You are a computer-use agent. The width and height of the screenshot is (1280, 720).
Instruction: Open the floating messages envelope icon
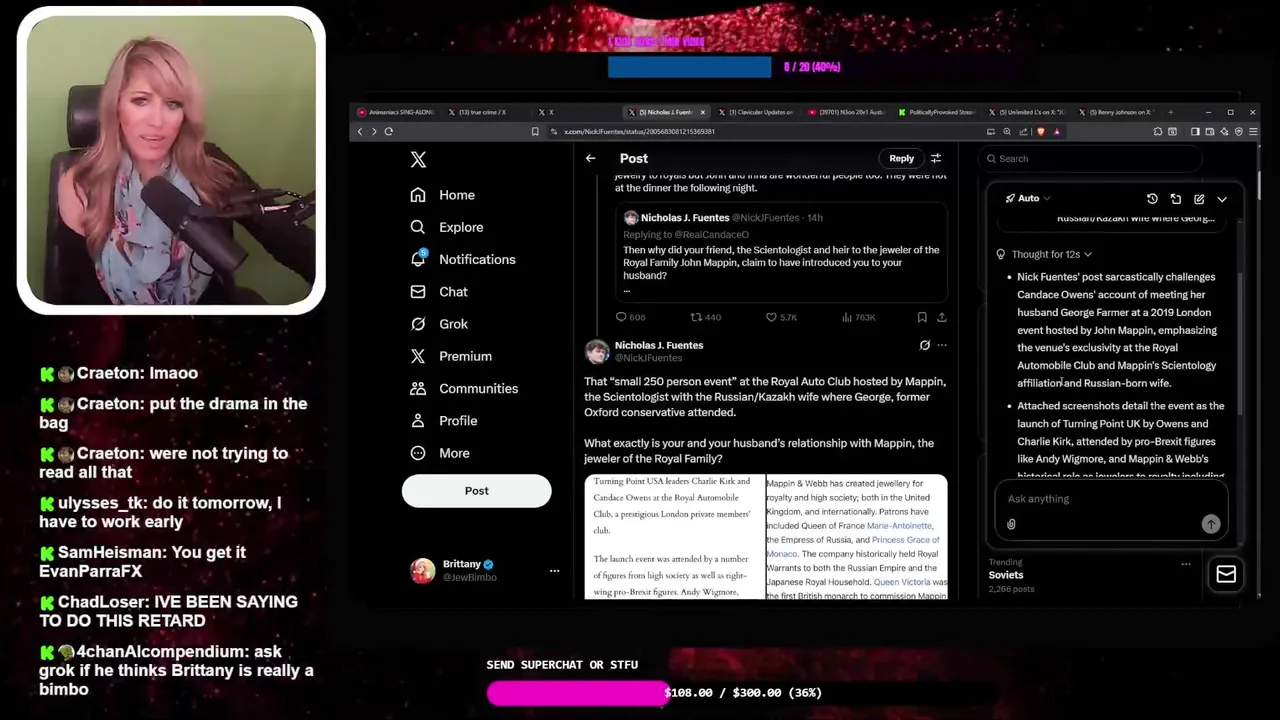coord(1226,574)
